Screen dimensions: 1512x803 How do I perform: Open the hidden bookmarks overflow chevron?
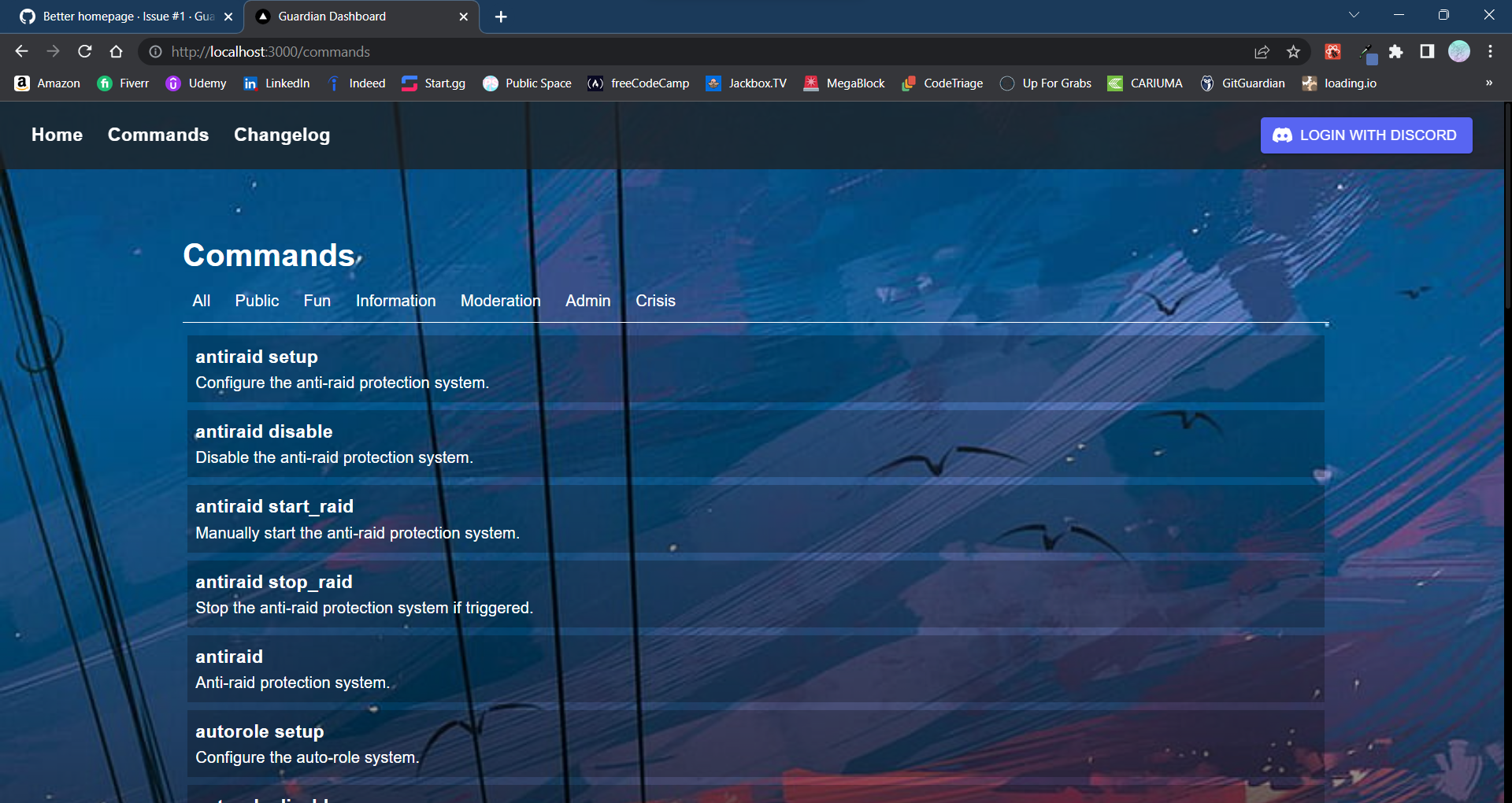(1489, 83)
